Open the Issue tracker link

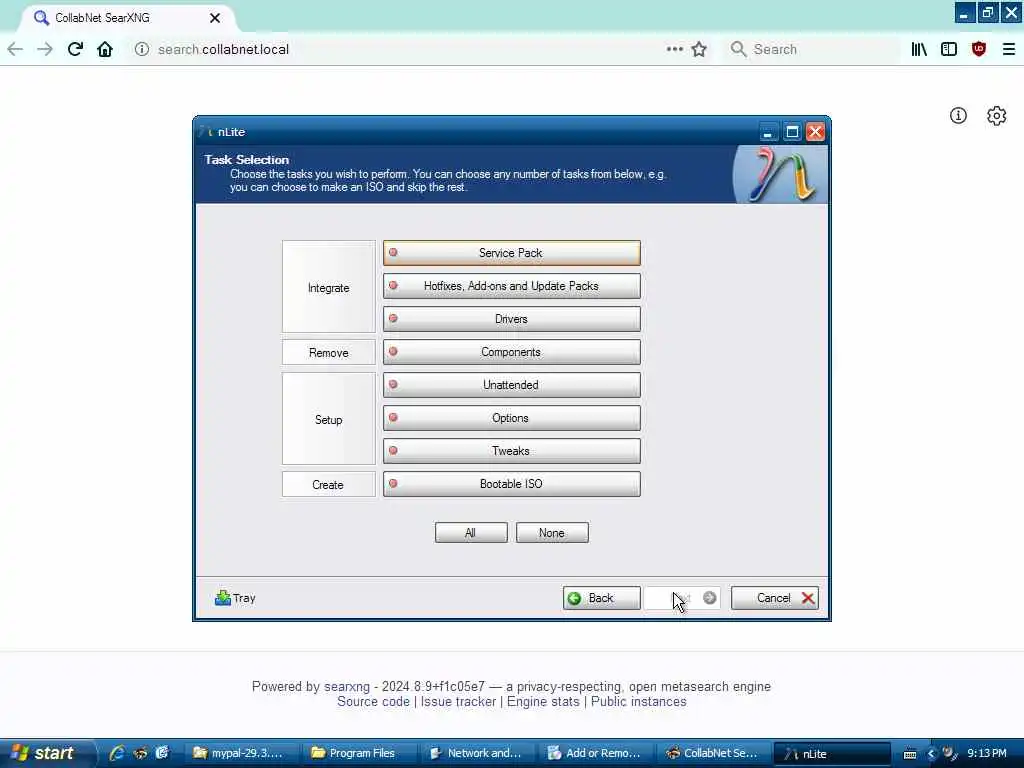pos(458,701)
